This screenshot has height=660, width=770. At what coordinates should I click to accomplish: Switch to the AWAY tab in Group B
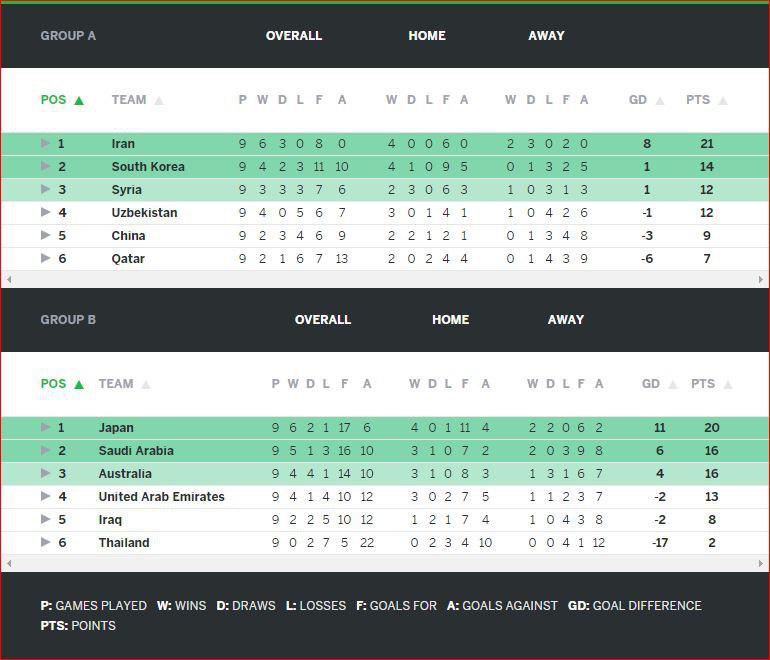pos(566,320)
